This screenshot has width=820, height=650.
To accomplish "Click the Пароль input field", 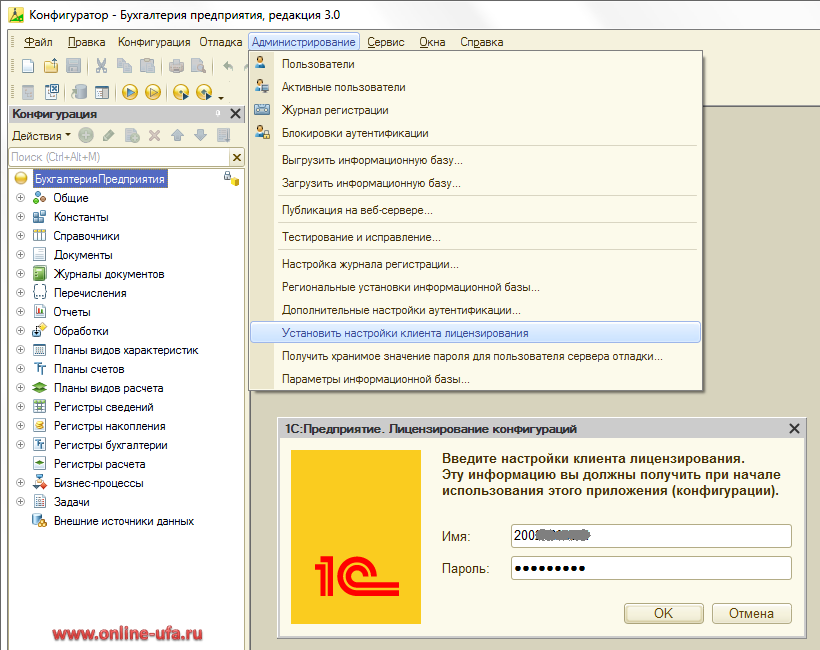I will [651, 568].
